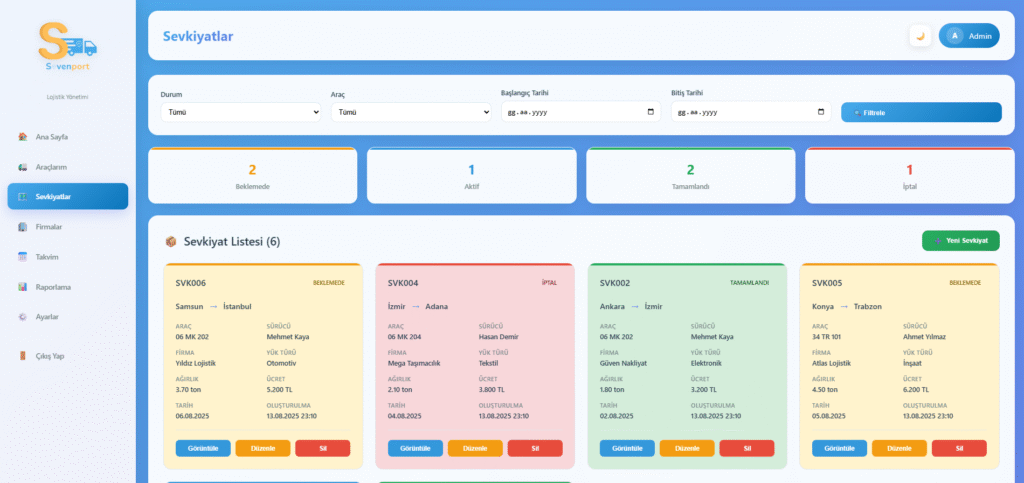The width and height of the screenshot is (1024, 483).
Task: Create a new shipment with Yeni Sevkiyat
Action: pyautogui.click(x=960, y=240)
